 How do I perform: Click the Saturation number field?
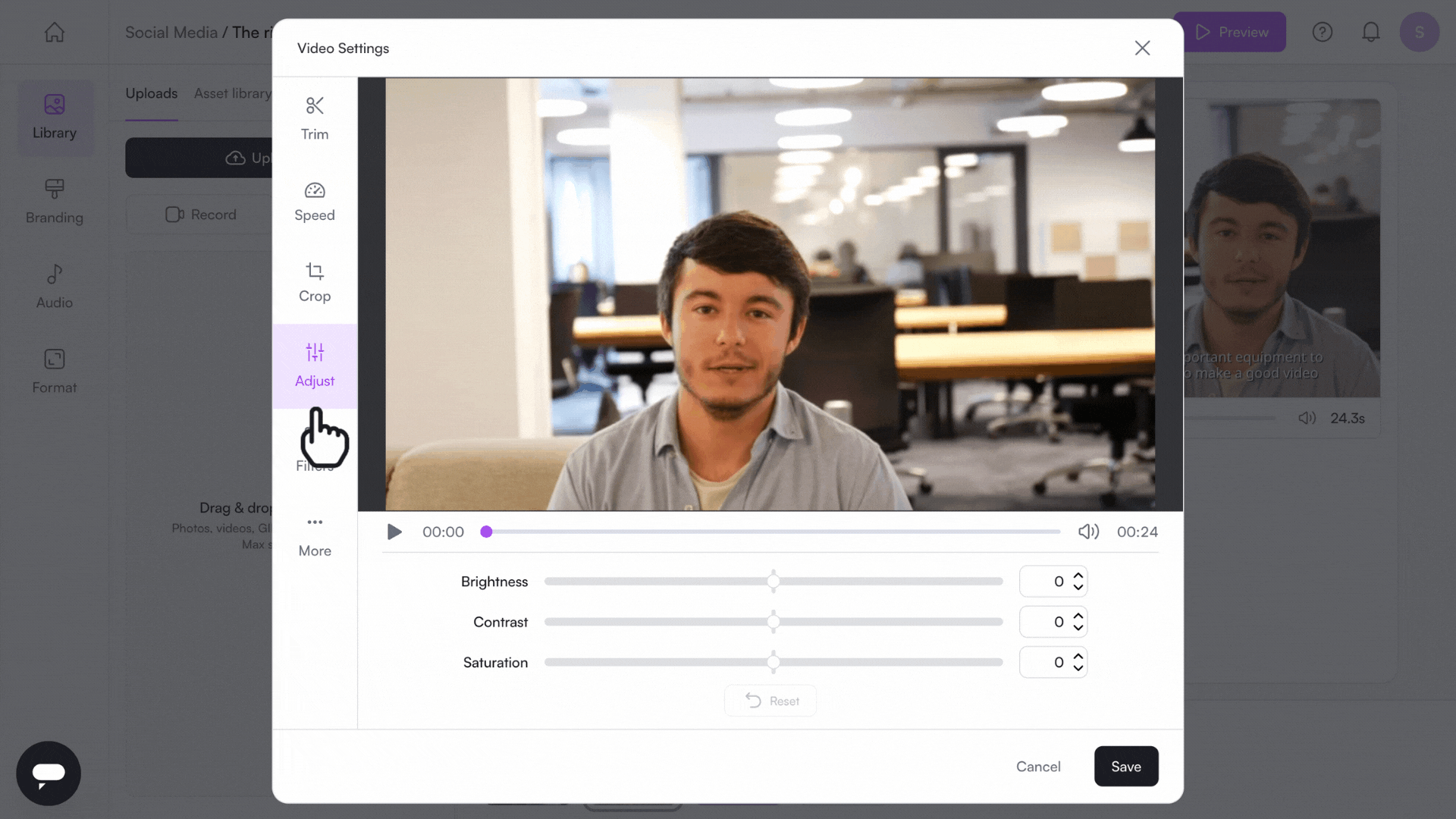tap(1053, 662)
